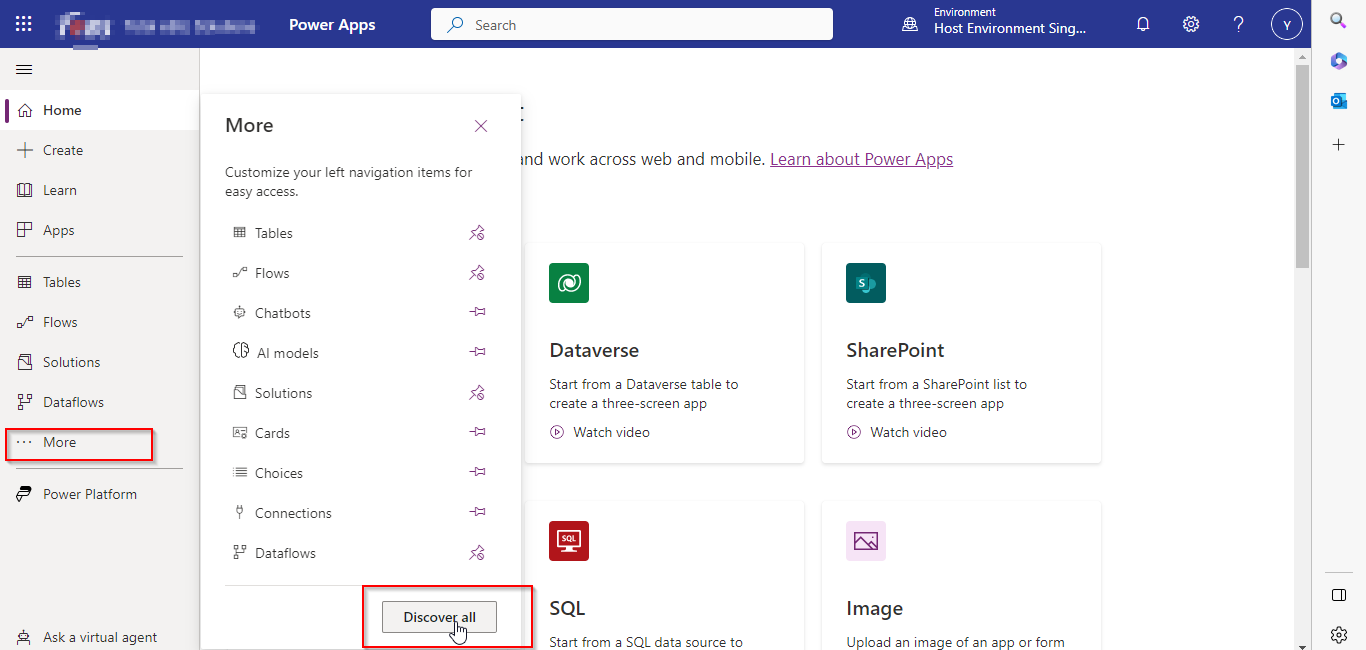Pin Chatbots to left navigation
This screenshot has height=650, width=1366.
pos(477,313)
